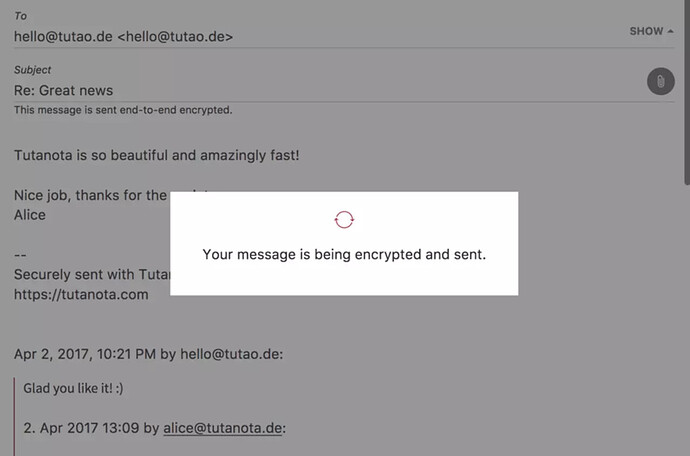Click the 'Nice job, thanks for the' line

coord(90,195)
